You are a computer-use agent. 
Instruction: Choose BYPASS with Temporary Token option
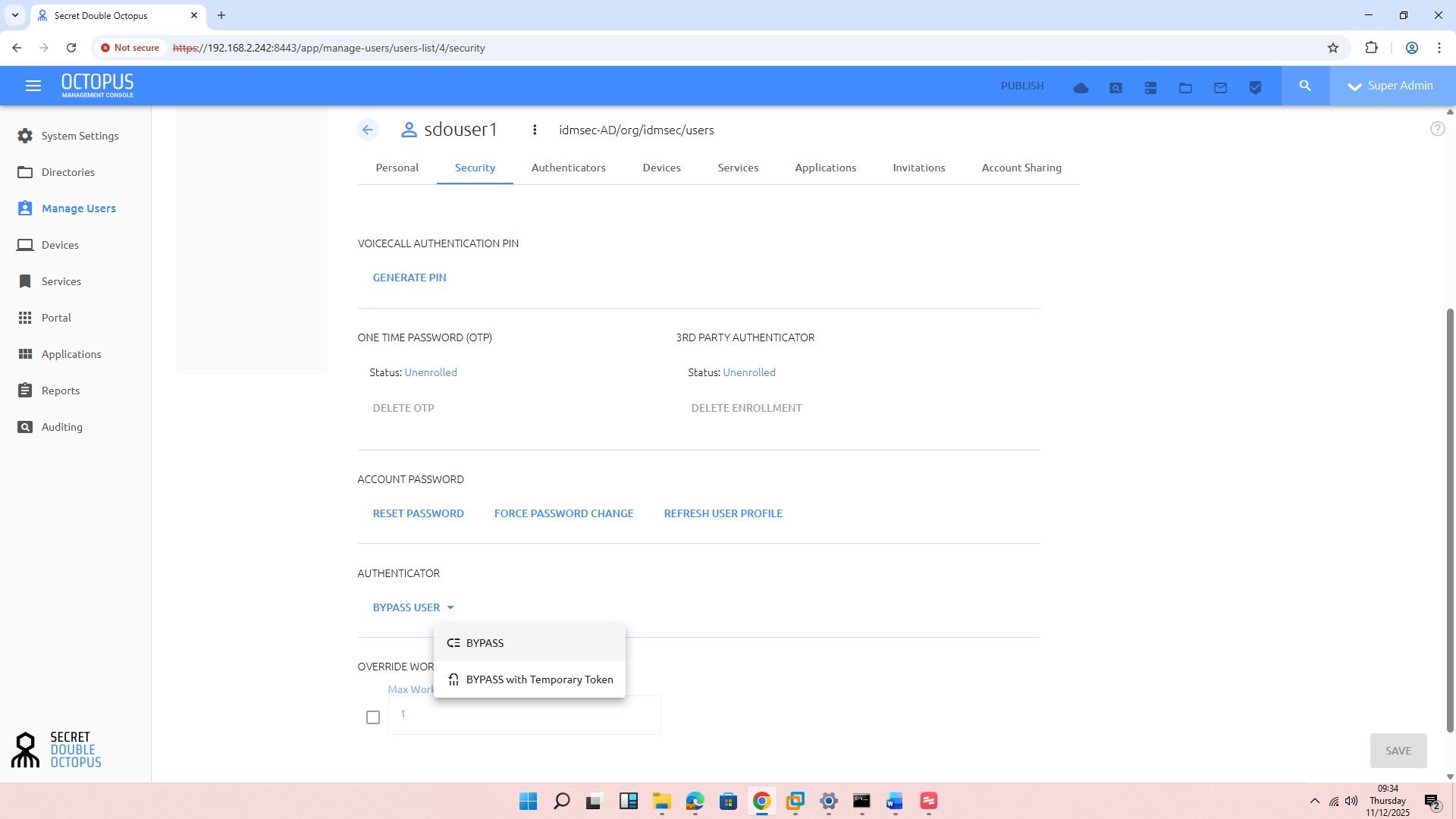point(539,679)
